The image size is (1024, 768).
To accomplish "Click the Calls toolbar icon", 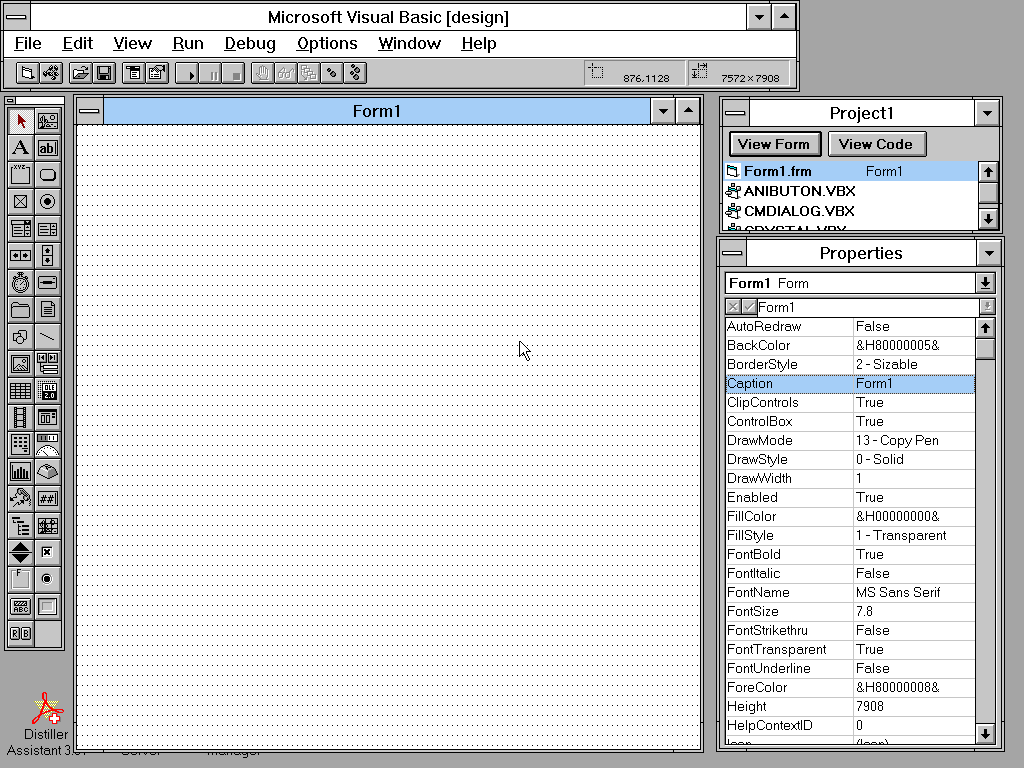I will [309, 72].
